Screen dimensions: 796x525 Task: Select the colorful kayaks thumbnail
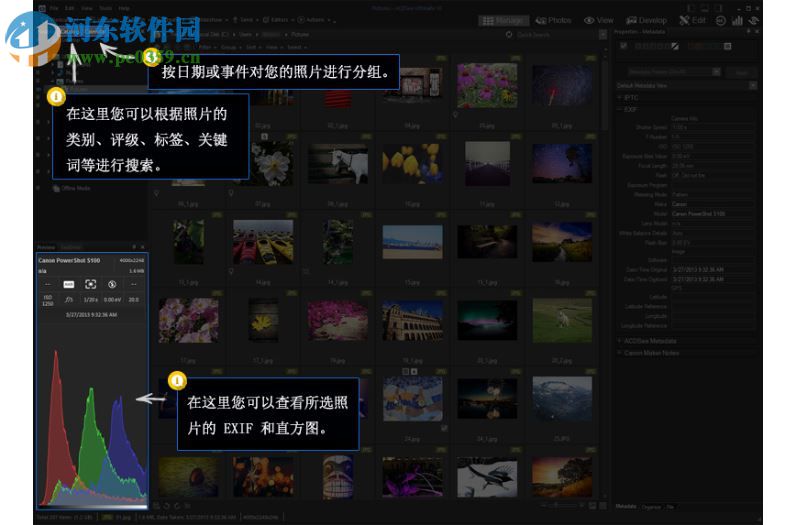(x=262, y=242)
